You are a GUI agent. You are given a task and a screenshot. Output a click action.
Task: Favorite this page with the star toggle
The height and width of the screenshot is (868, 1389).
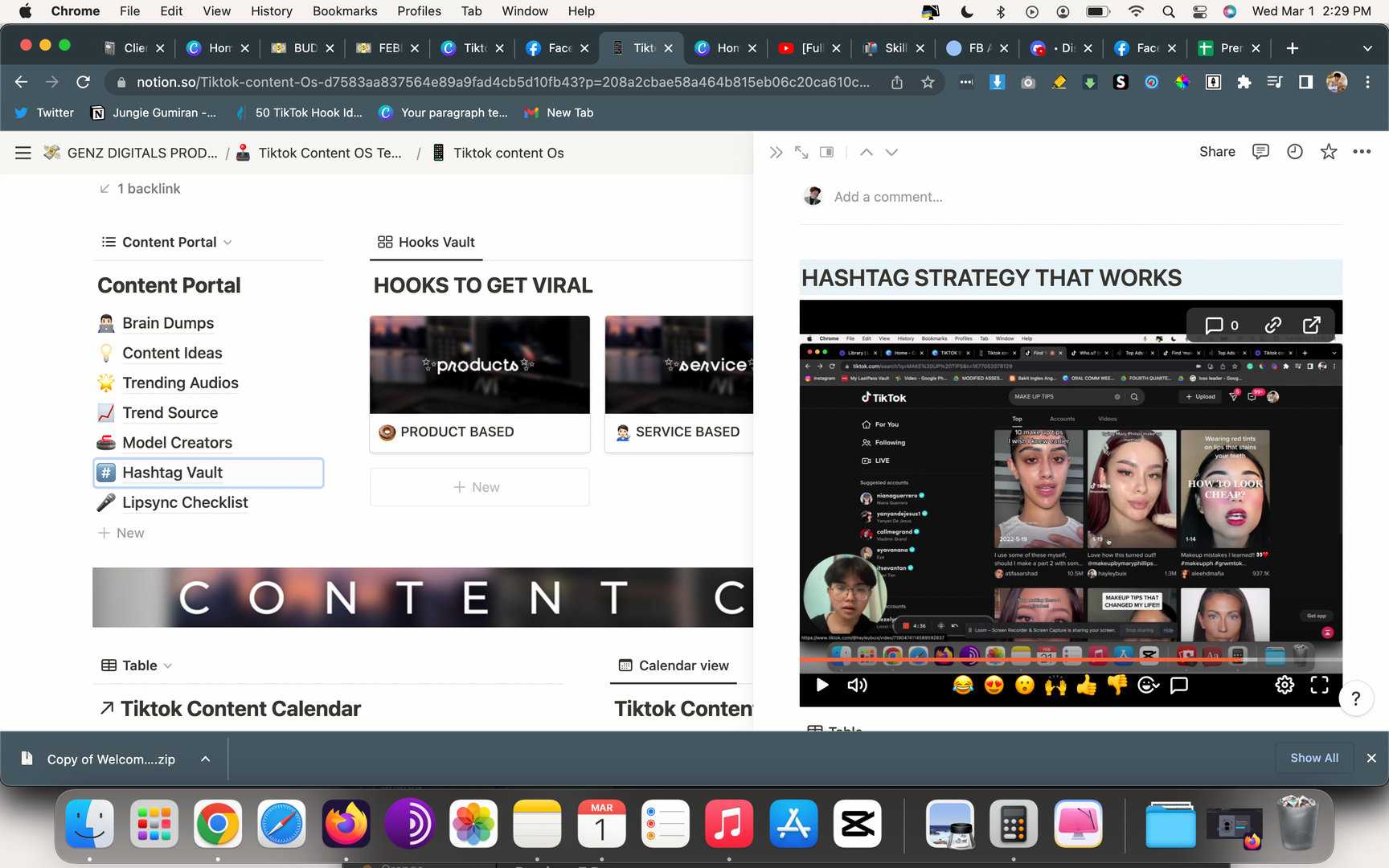point(1328,152)
